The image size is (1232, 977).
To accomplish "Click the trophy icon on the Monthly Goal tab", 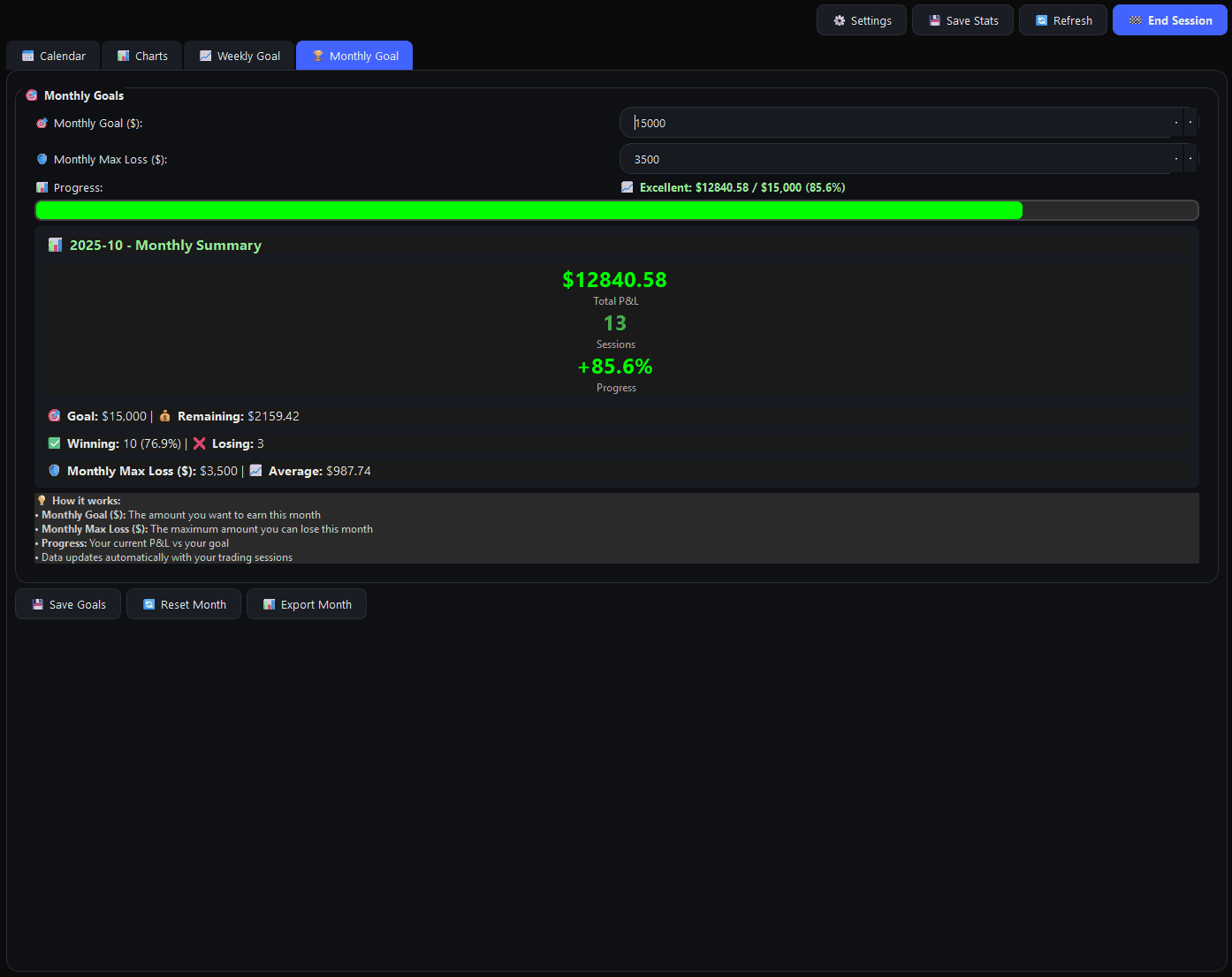I will click(x=317, y=56).
